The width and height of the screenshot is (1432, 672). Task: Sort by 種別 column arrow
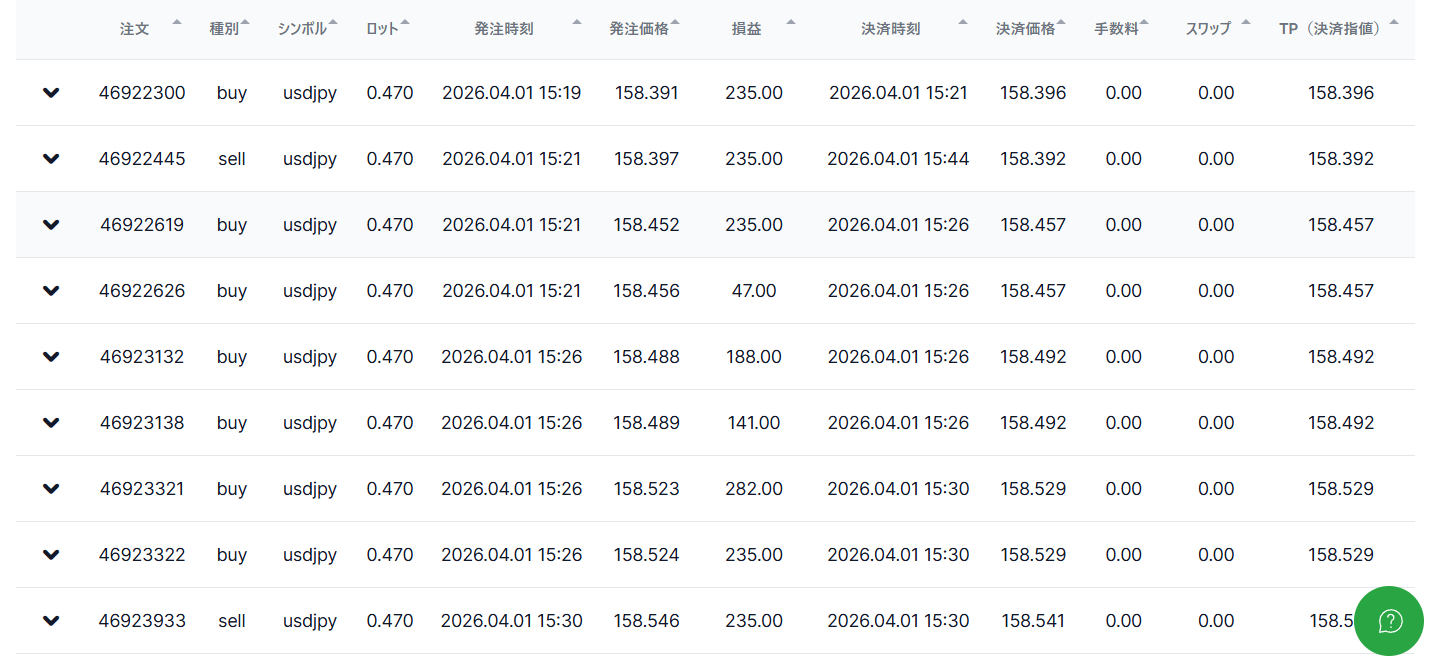coord(245,22)
